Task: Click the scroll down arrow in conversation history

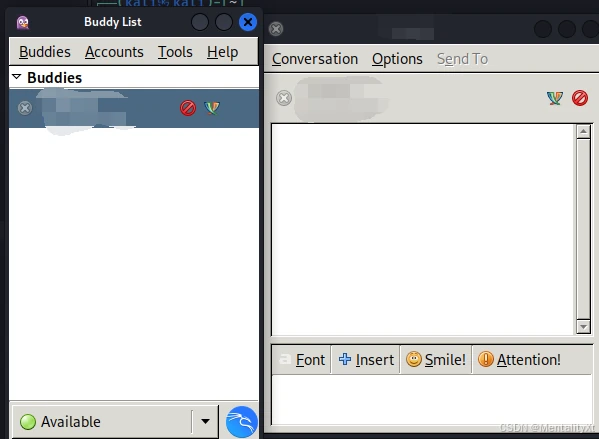Action: click(x=583, y=327)
